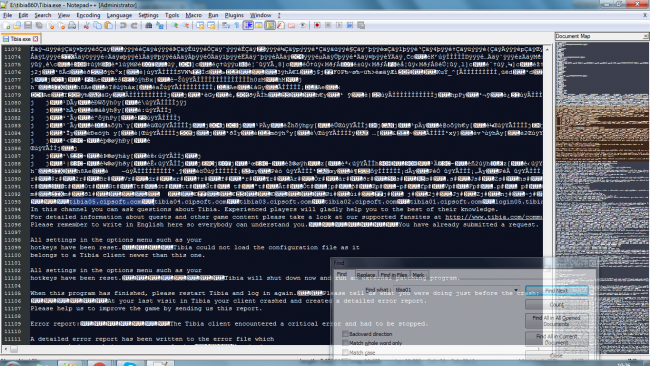Click the Zoom In toolbar icon

coord(175,26)
